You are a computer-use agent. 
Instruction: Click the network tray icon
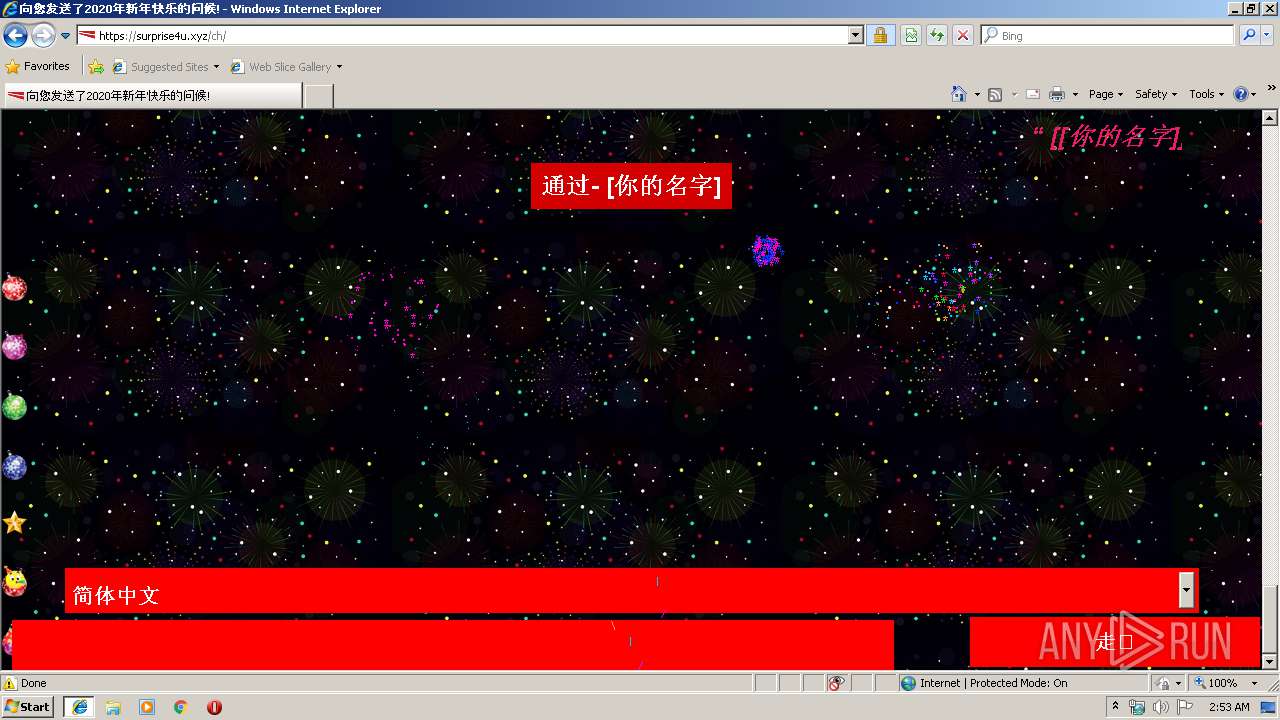[1137, 707]
